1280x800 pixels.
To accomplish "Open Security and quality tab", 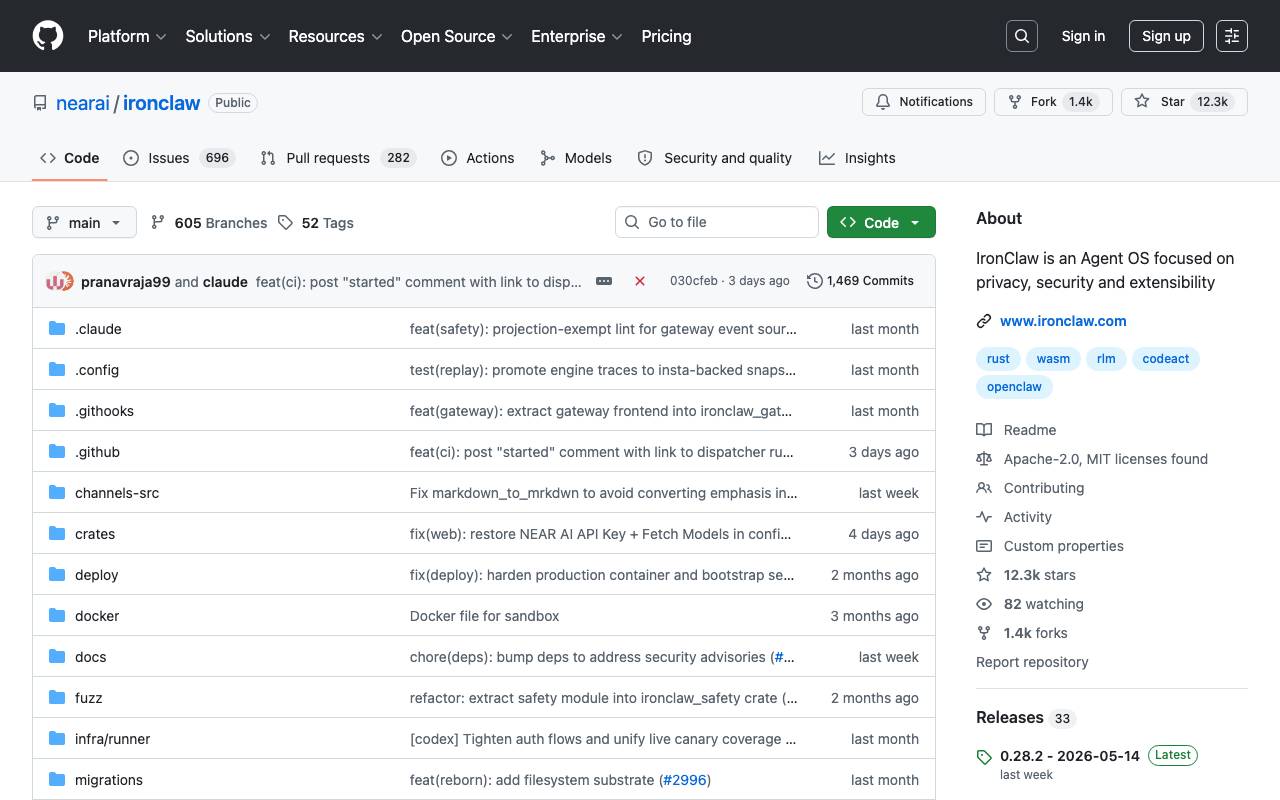I will coord(715,158).
